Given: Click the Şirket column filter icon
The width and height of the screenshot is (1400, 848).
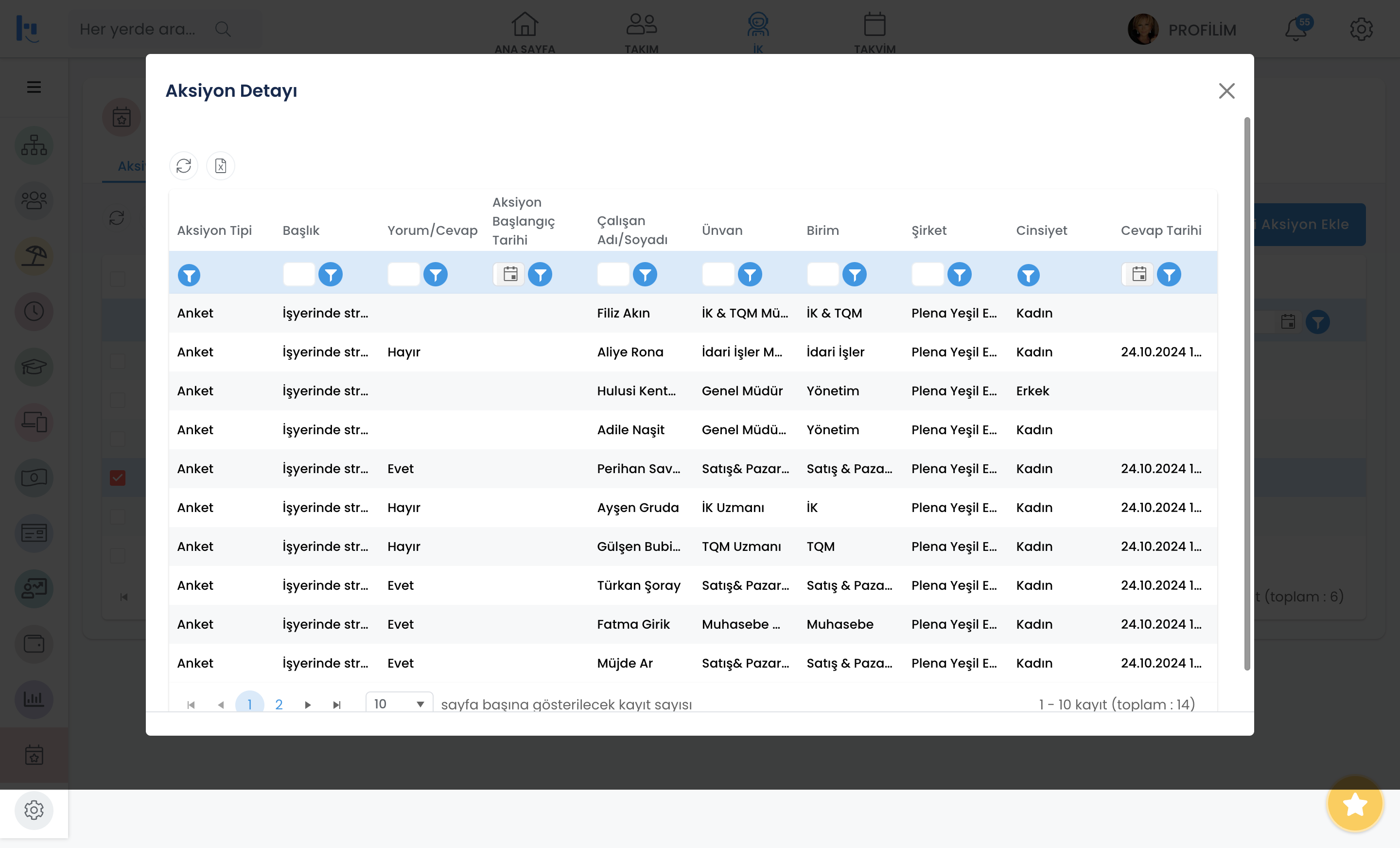Looking at the screenshot, I should coord(959,275).
